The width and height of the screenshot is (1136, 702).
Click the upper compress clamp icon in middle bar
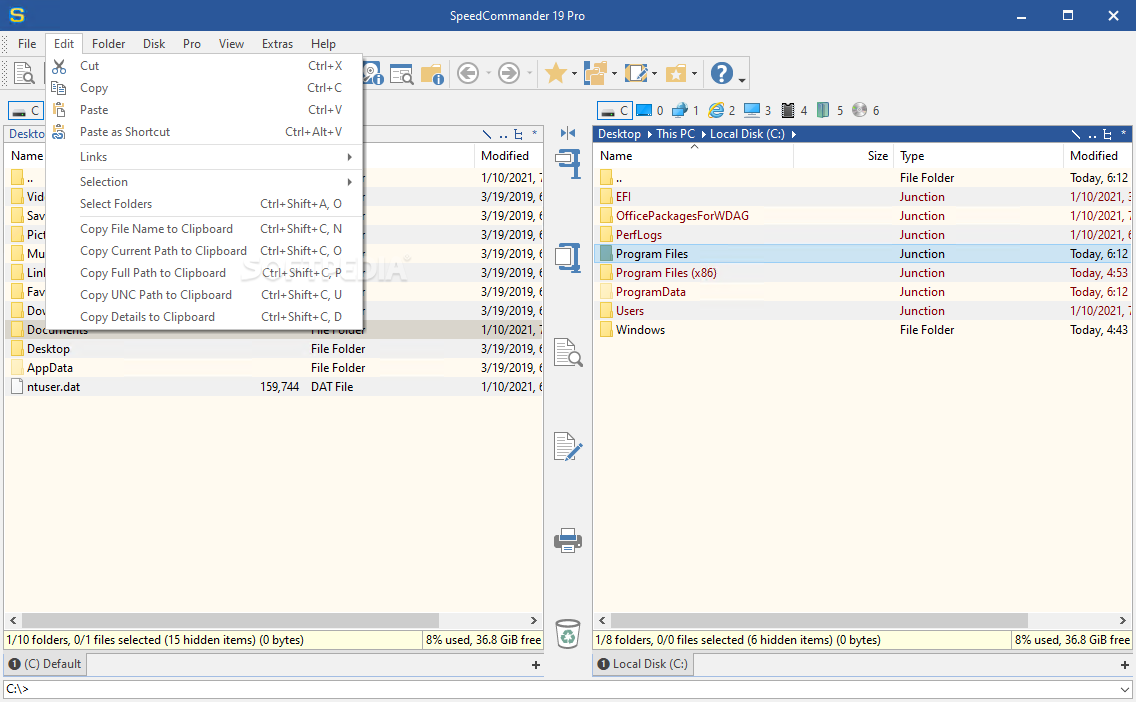[x=568, y=164]
